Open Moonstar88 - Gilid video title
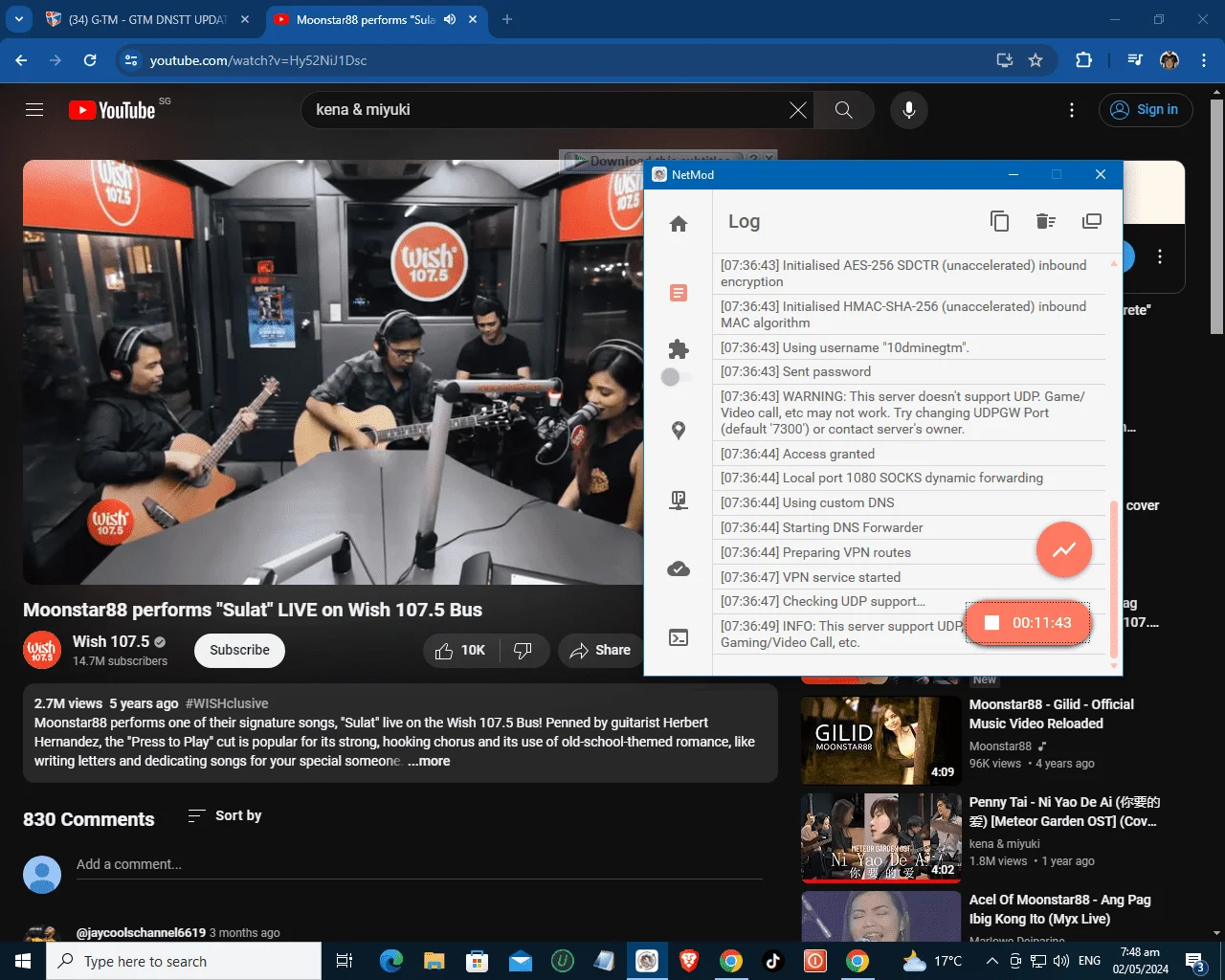Screen dimensions: 1225x980 [1052, 714]
